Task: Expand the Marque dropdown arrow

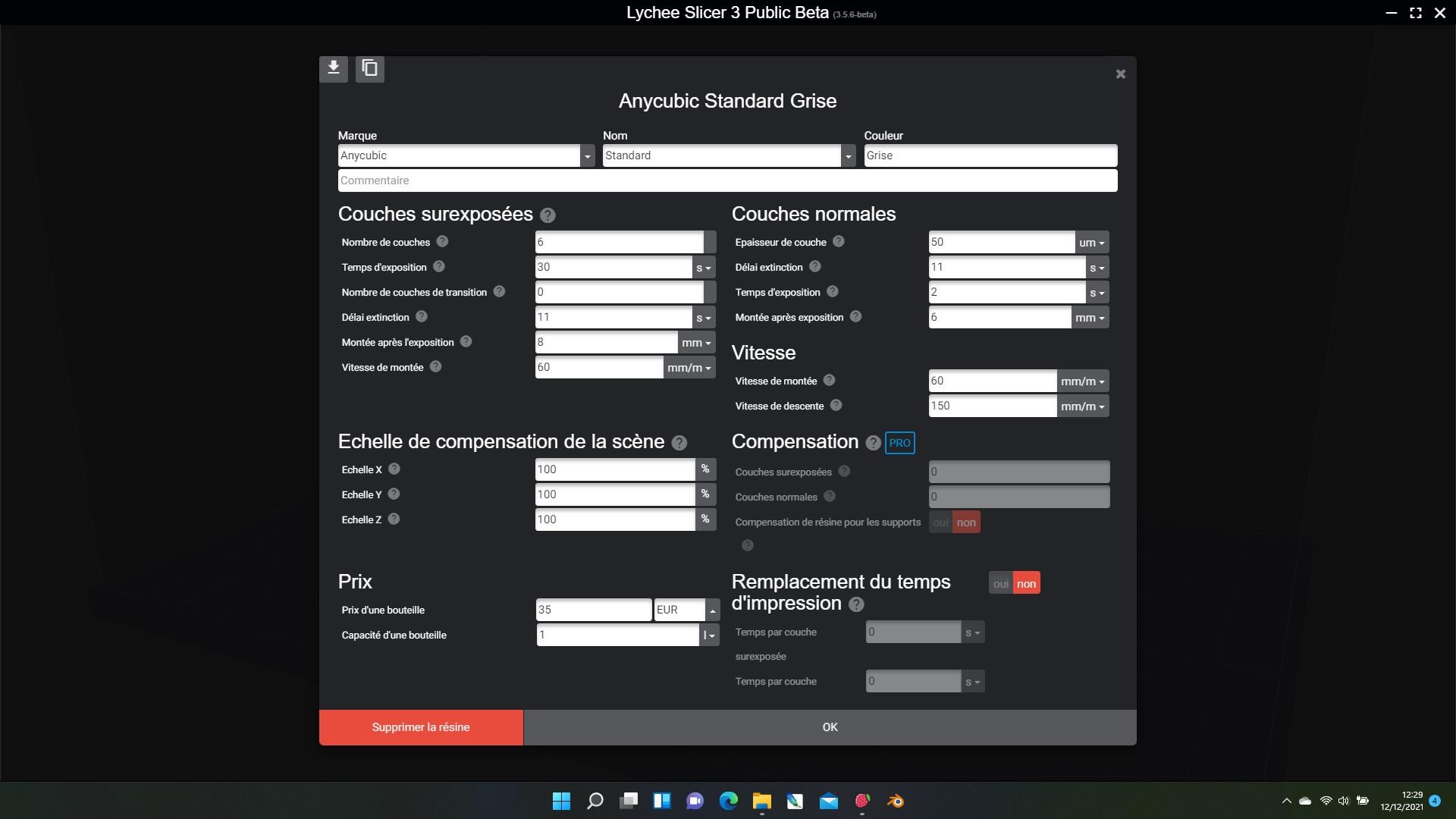Action: (x=587, y=156)
